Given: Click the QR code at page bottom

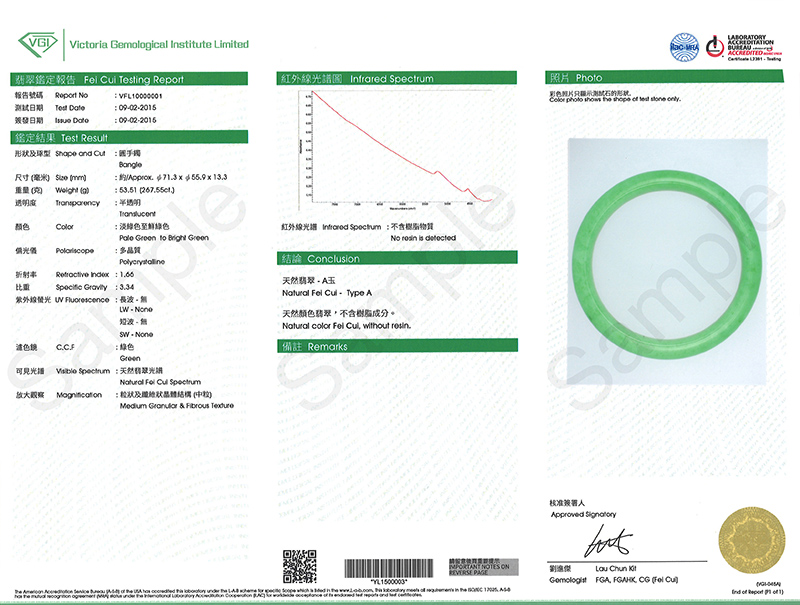Looking at the screenshot, I should (x=299, y=566).
